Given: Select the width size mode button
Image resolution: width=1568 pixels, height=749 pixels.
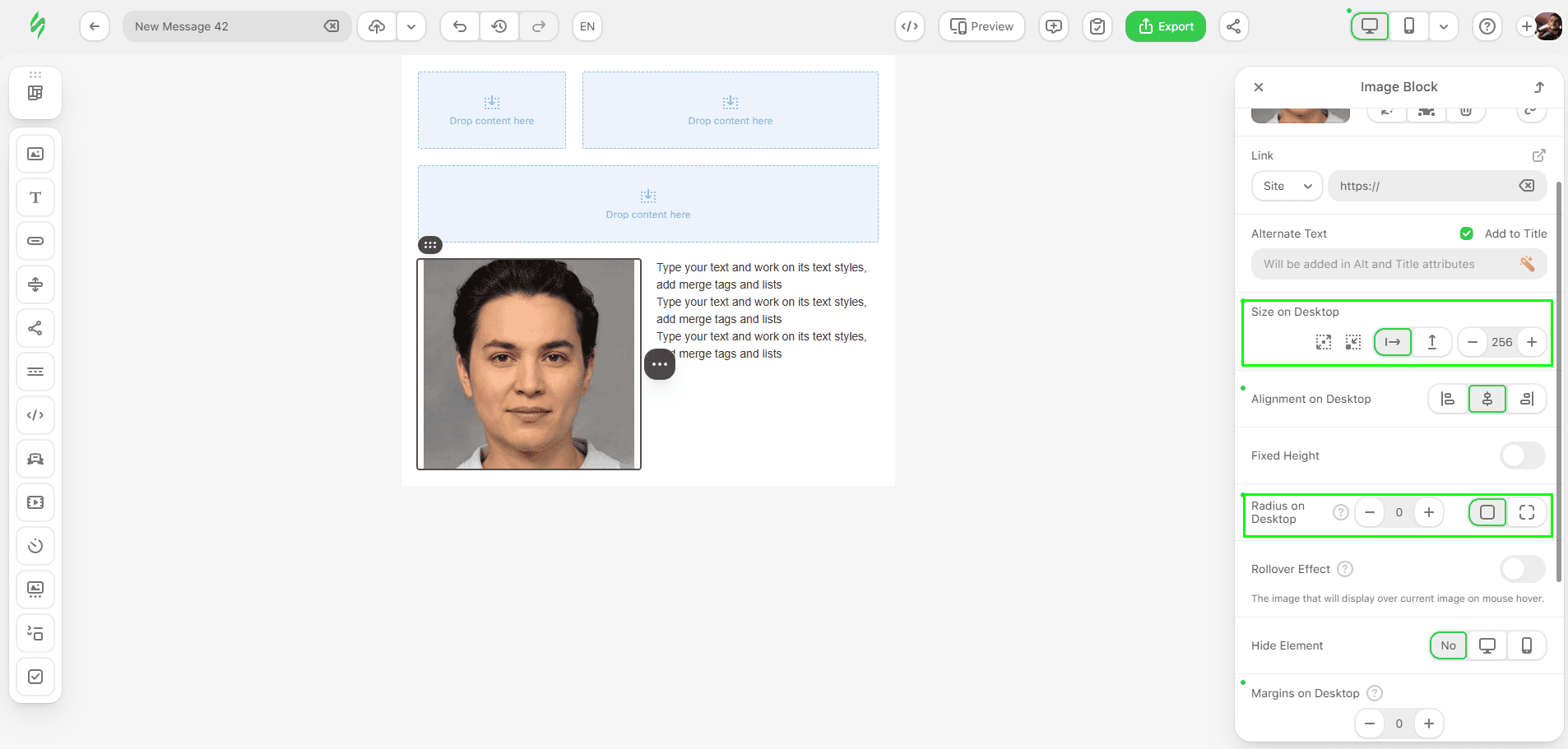Looking at the screenshot, I should (1393, 342).
